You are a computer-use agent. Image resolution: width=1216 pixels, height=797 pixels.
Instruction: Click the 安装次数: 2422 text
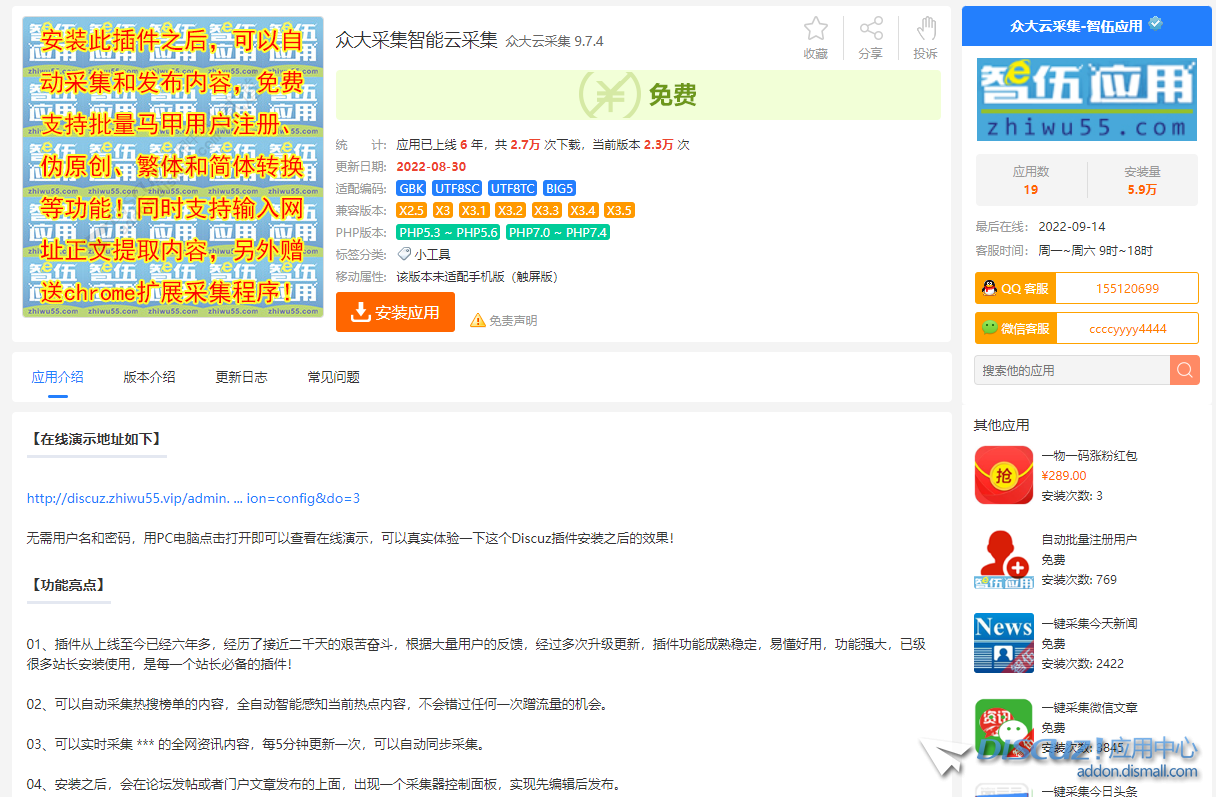(1082, 664)
